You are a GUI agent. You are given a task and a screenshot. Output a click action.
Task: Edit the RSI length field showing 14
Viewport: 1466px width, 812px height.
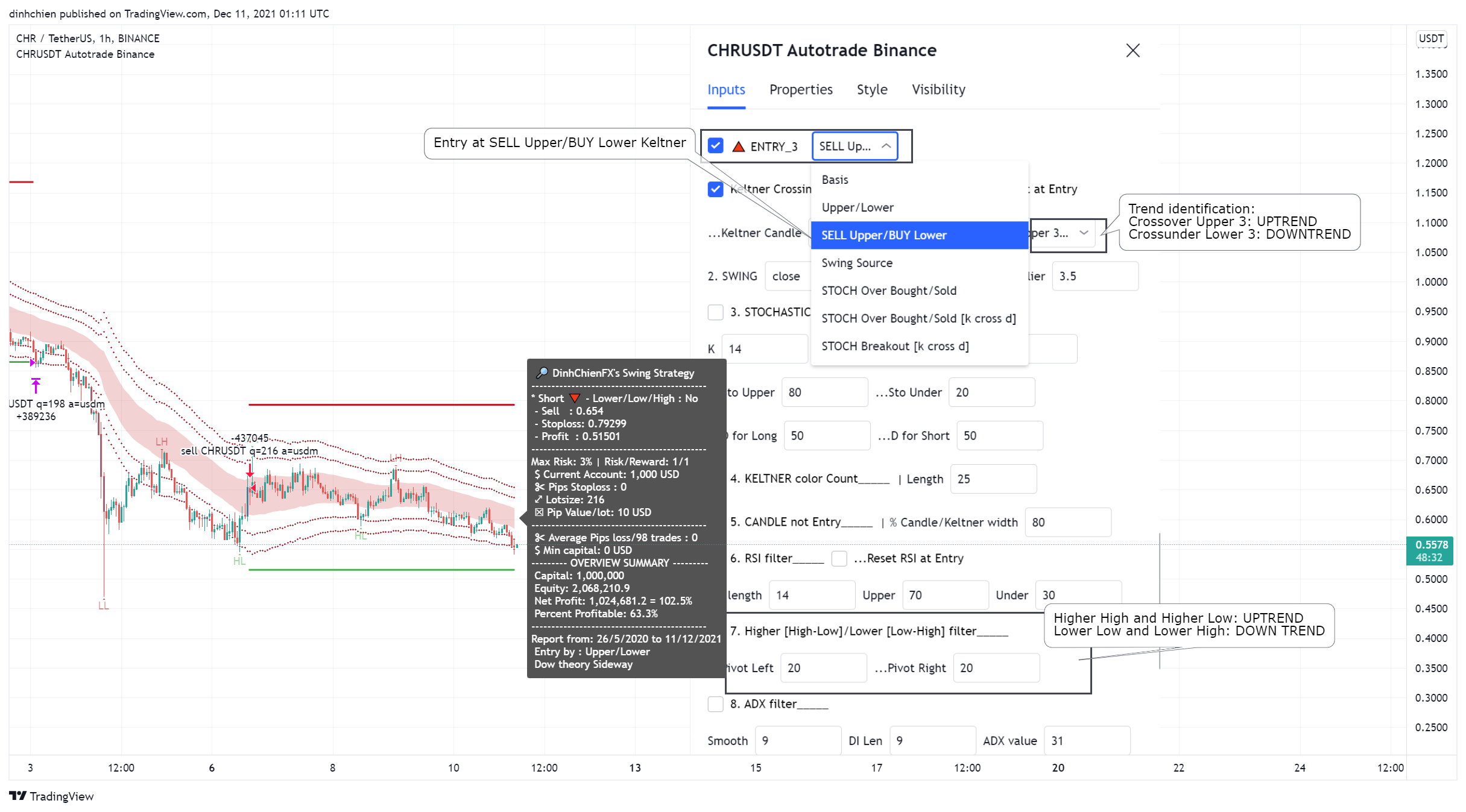(812, 596)
